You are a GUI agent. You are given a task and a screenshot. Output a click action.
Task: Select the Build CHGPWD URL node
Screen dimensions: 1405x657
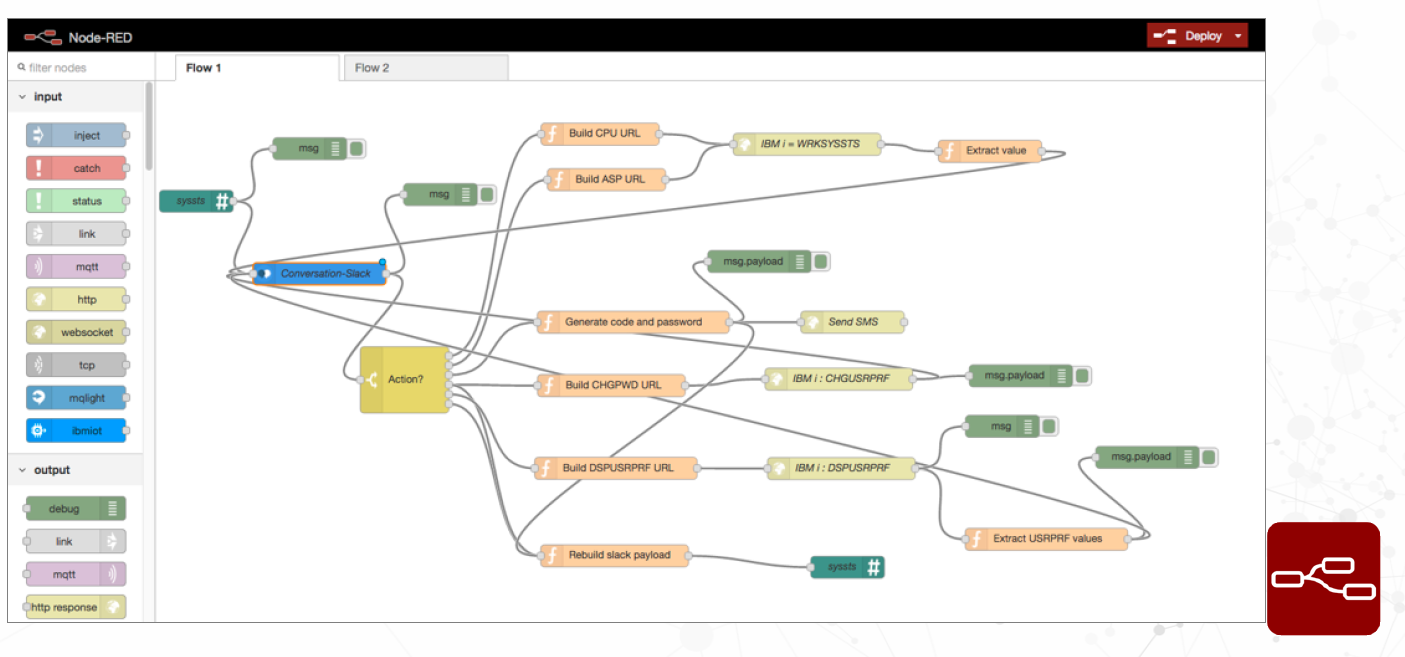pyautogui.click(x=612, y=385)
